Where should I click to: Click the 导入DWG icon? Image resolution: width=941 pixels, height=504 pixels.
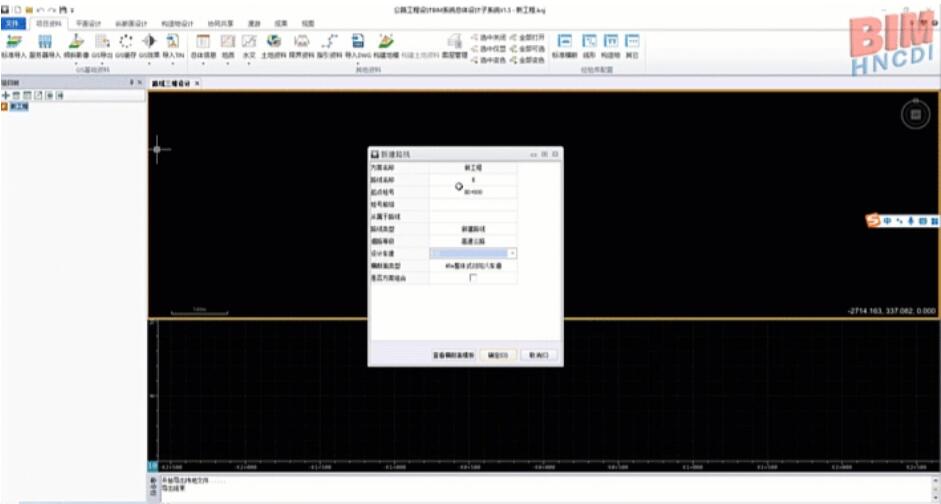tap(358, 44)
